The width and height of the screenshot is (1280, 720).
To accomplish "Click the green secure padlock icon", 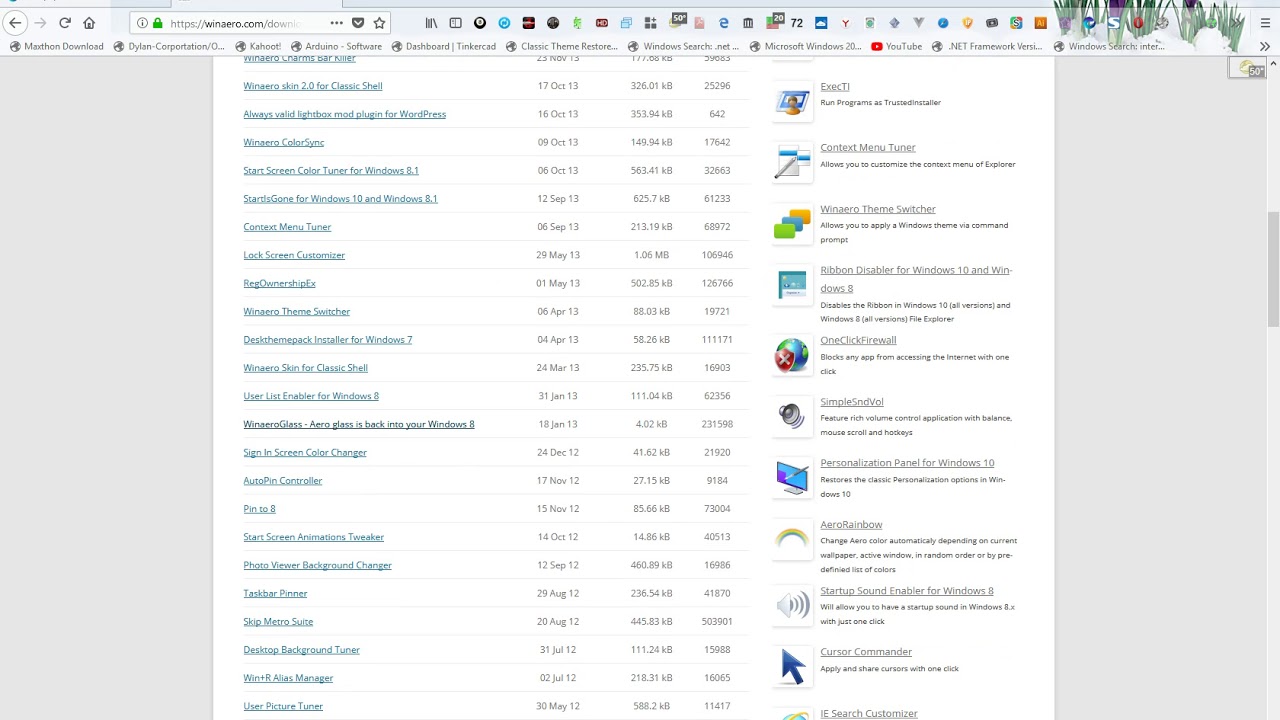I will (157, 23).
